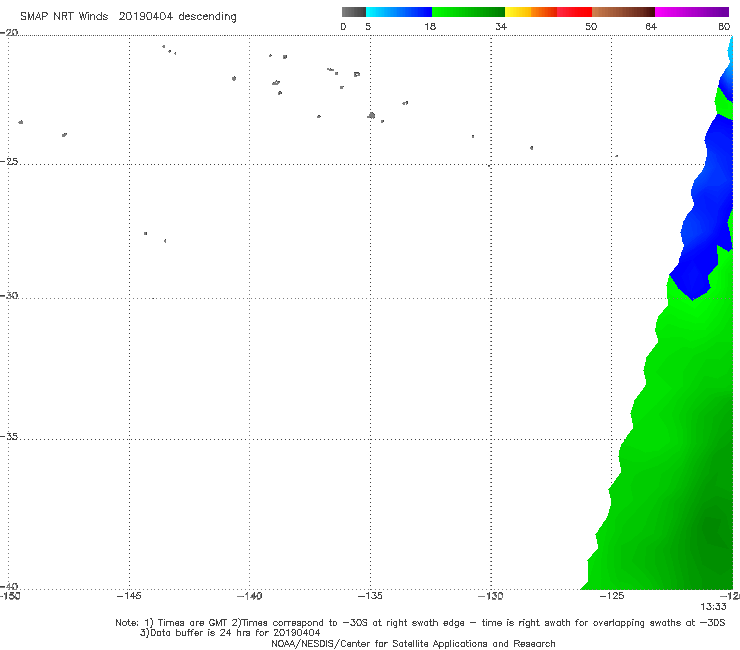Click the longitude label '-145'
The image size is (740, 650).
click(129, 596)
